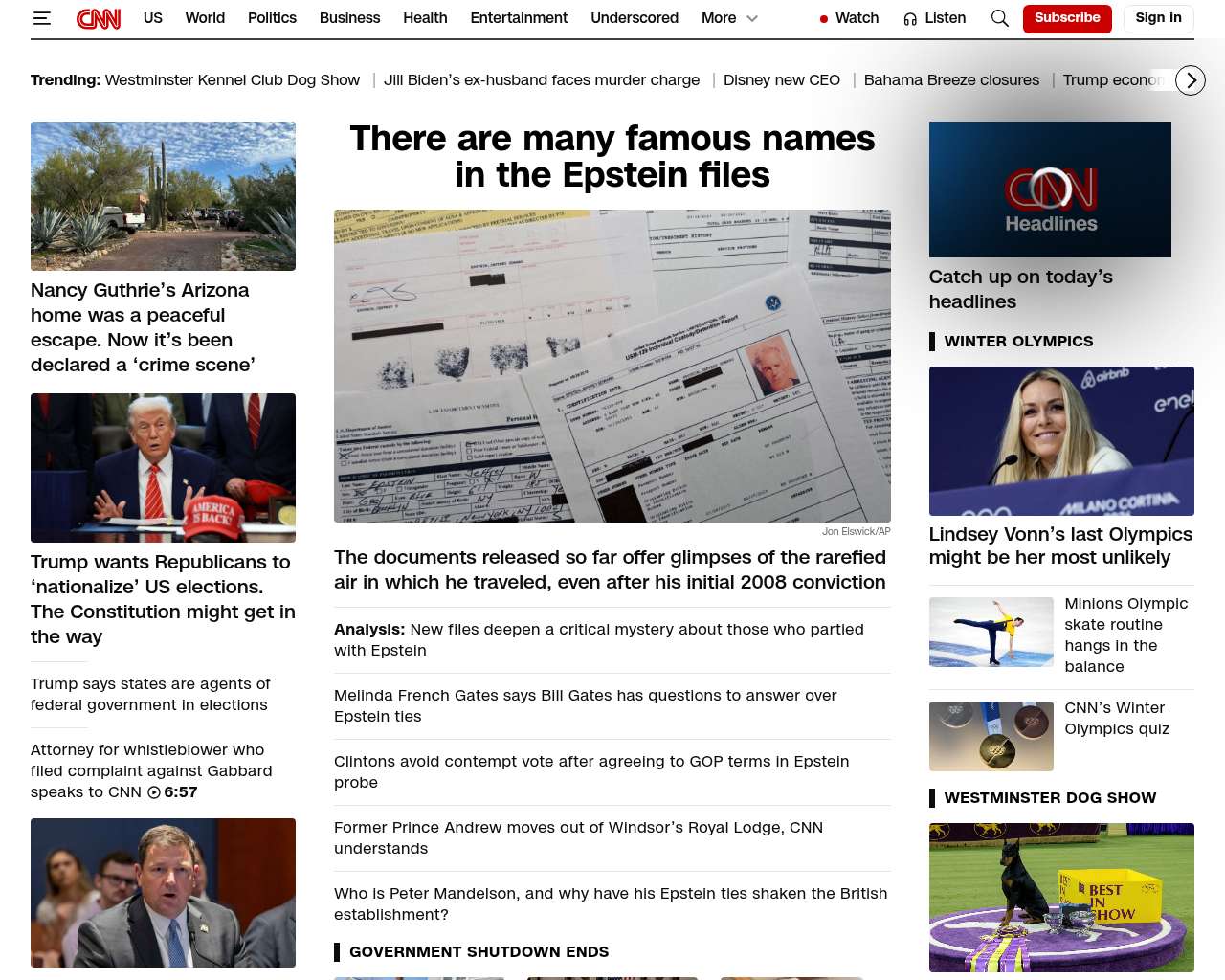Click the red live Watch dot
1225x980 pixels.
coord(824,19)
